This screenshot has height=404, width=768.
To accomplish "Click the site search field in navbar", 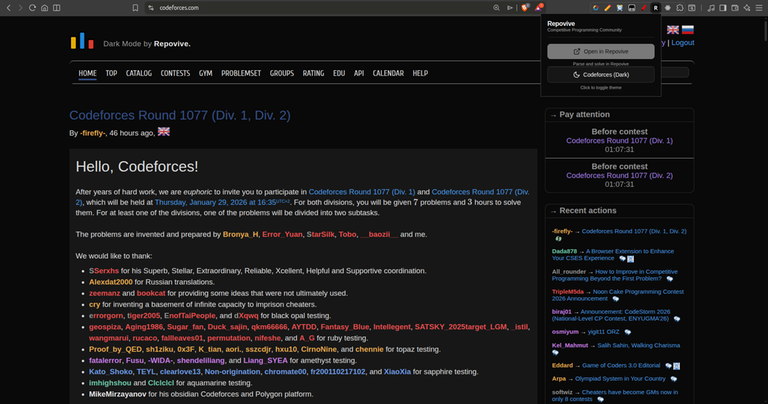I will tap(674, 72).
